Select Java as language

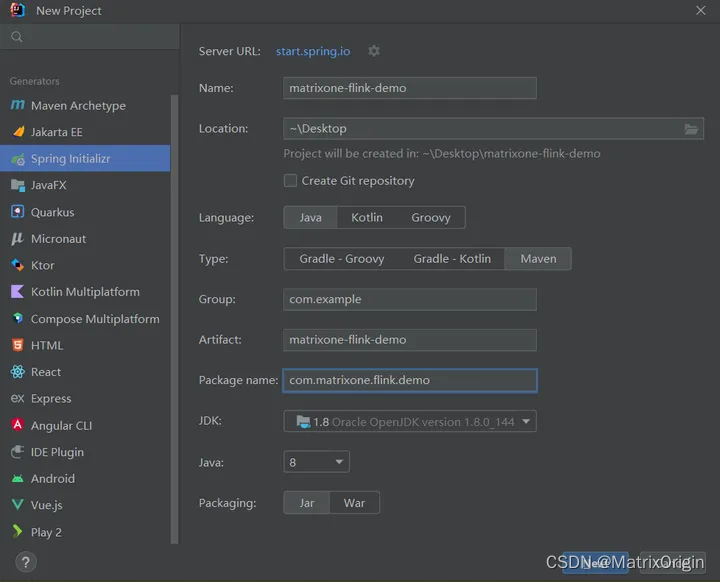click(x=310, y=217)
